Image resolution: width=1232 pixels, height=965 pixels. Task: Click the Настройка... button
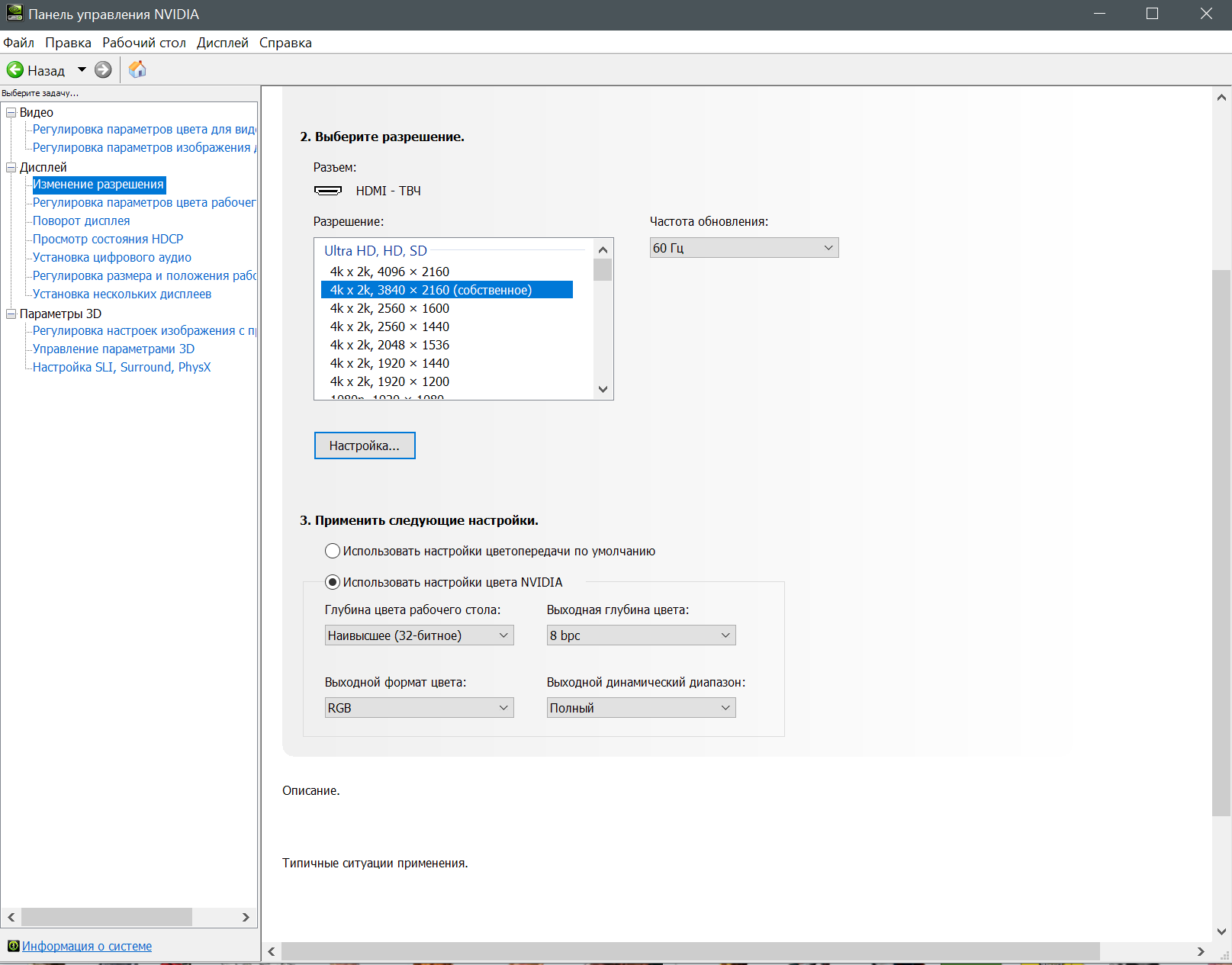click(365, 446)
